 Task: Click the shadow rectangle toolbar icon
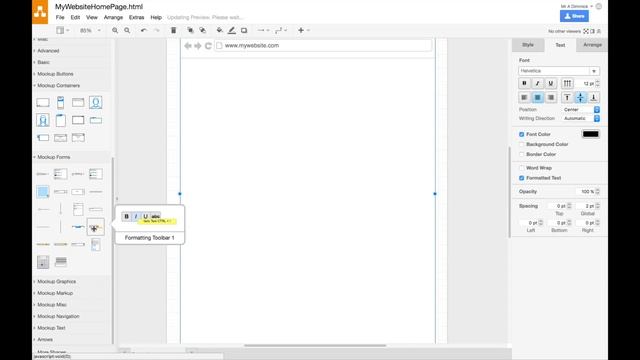coord(244,30)
